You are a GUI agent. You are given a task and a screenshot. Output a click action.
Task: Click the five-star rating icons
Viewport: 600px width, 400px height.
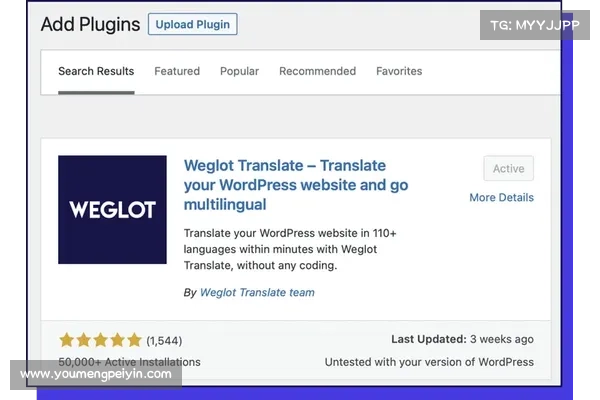[x=101, y=340]
